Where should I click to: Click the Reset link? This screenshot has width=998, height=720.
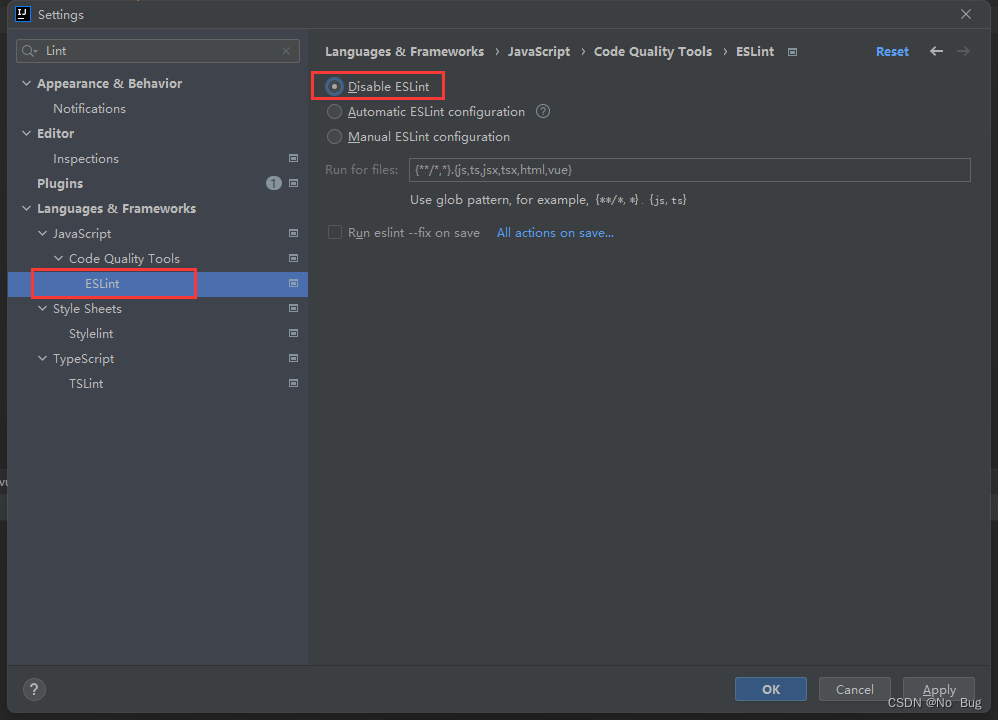pyautogui.click(x=892, y=52)
